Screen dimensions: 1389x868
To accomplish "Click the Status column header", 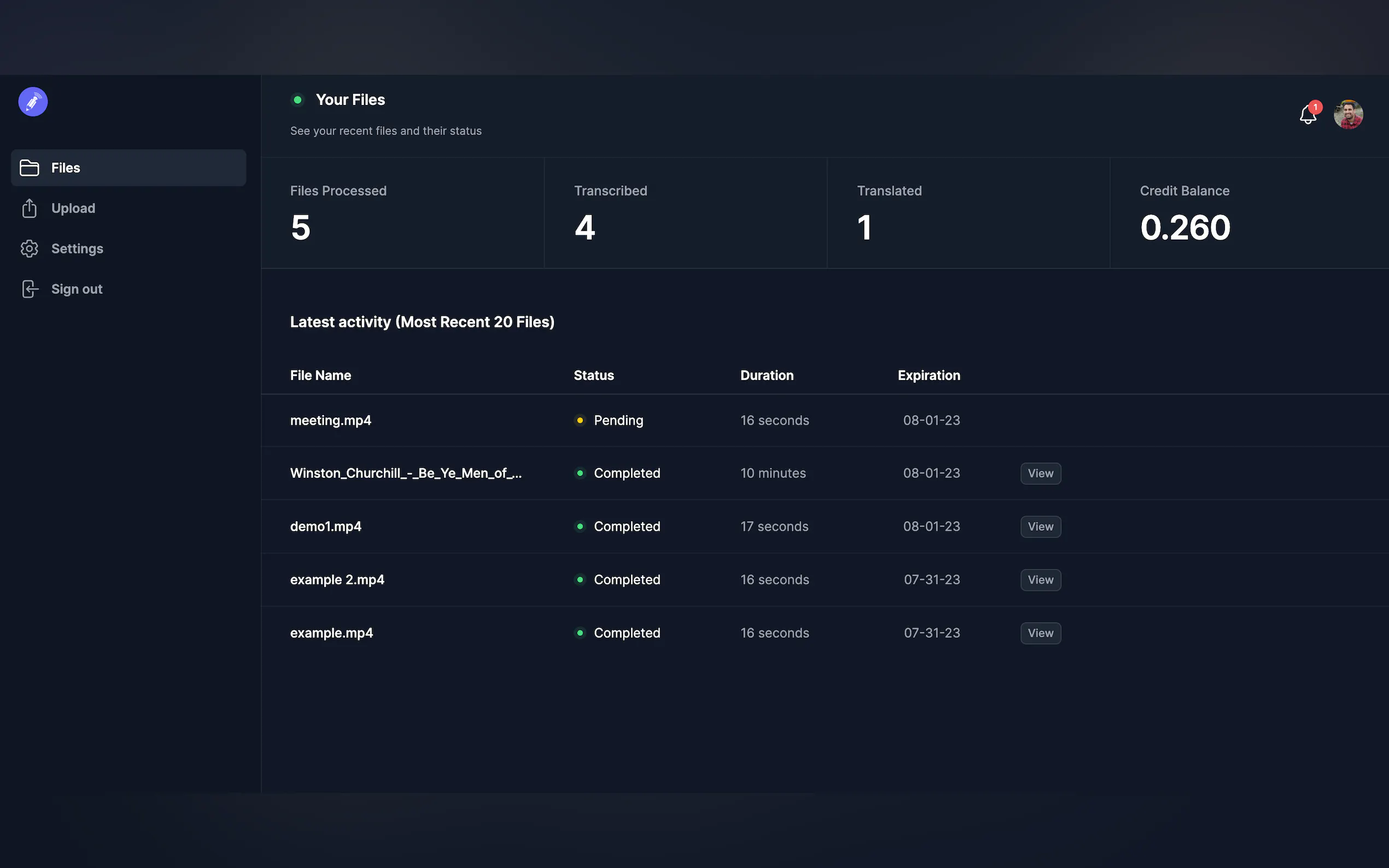I will click(593, 376).
